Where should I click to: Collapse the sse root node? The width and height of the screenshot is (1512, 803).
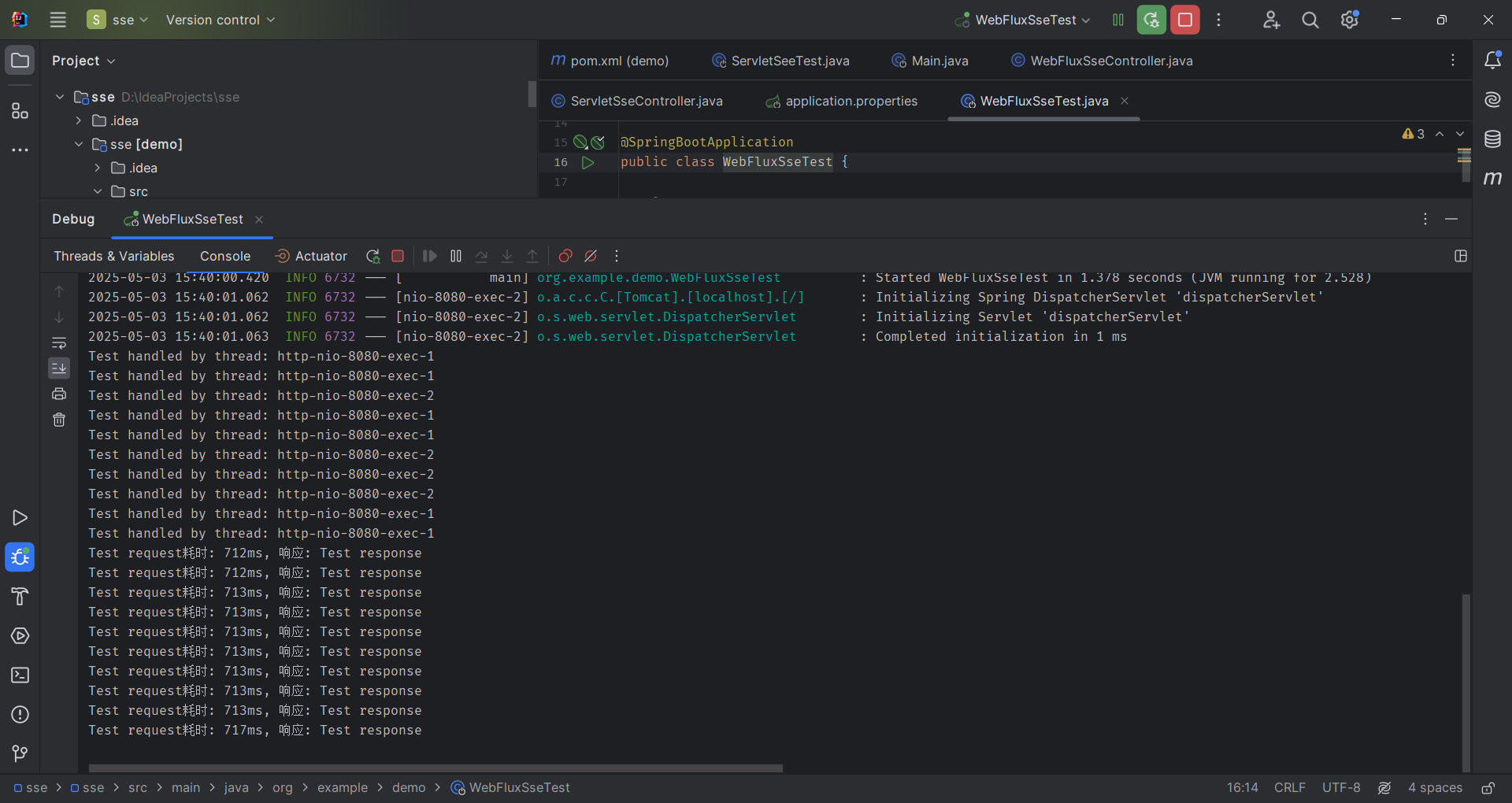point(60,97)
